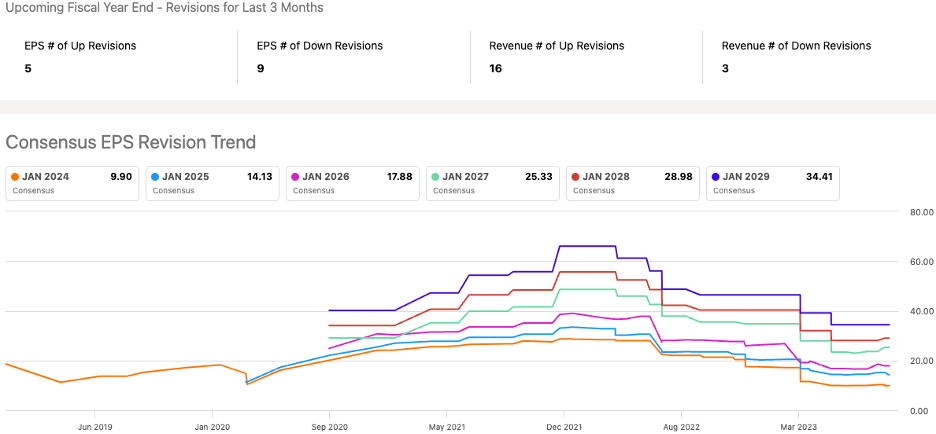Click the EPS # of Down Revisions label
Viewport: 936px width, 434px height.
tap(319, 46)
